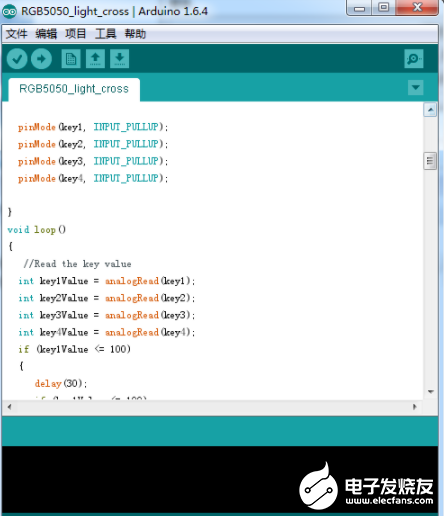
Task: Click the Verify checkmark button
Action: tap(17, 59)
